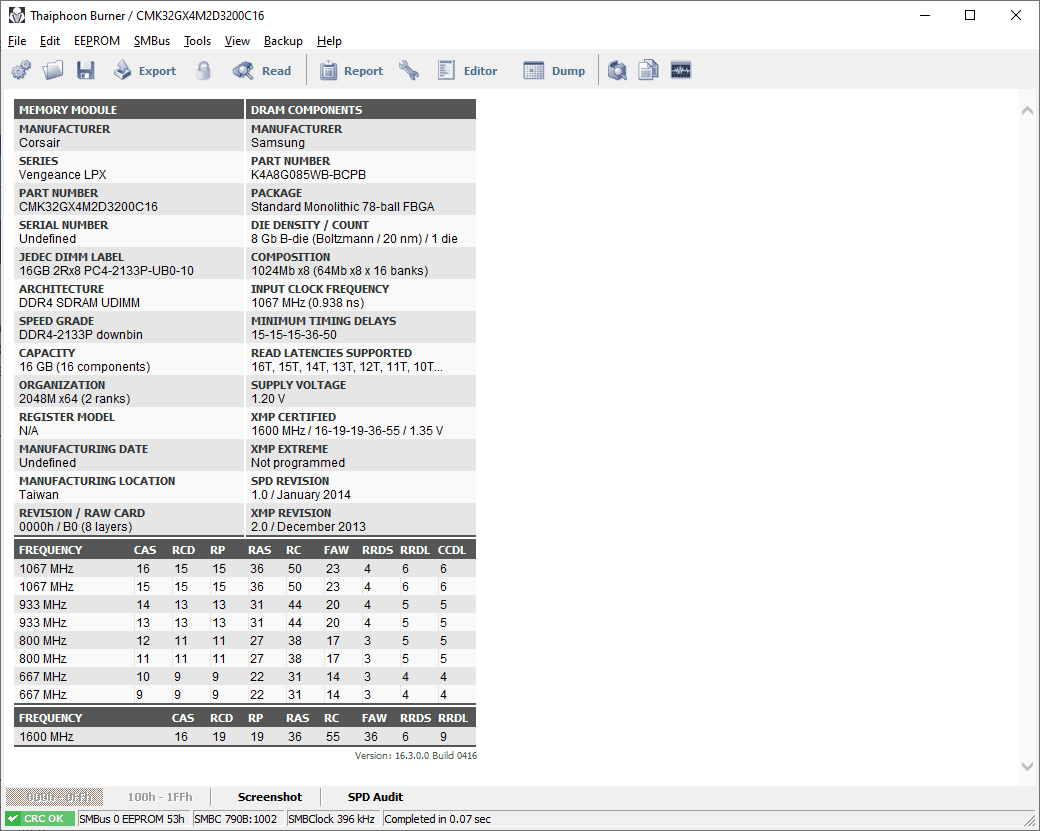Maximize the Thaiphoon Burner window
Viewport: 1040px width, 831px height.
click(970, 15)
